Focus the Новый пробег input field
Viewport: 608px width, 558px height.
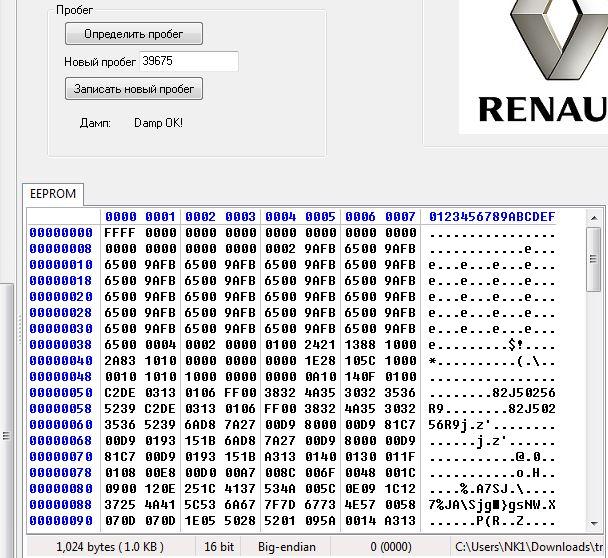(x=188, y=61)
